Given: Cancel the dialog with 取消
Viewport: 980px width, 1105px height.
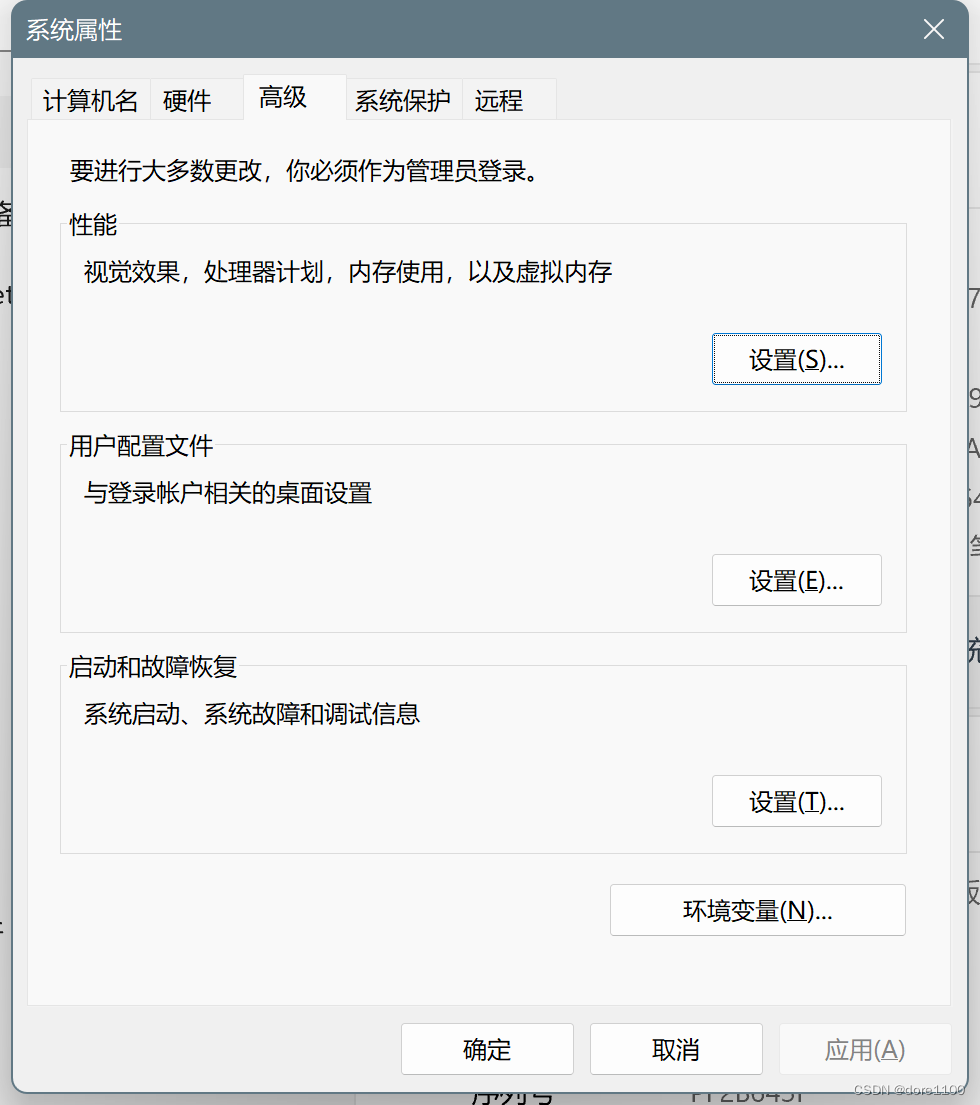Looking at the screenshot, I should (676, 1049).
